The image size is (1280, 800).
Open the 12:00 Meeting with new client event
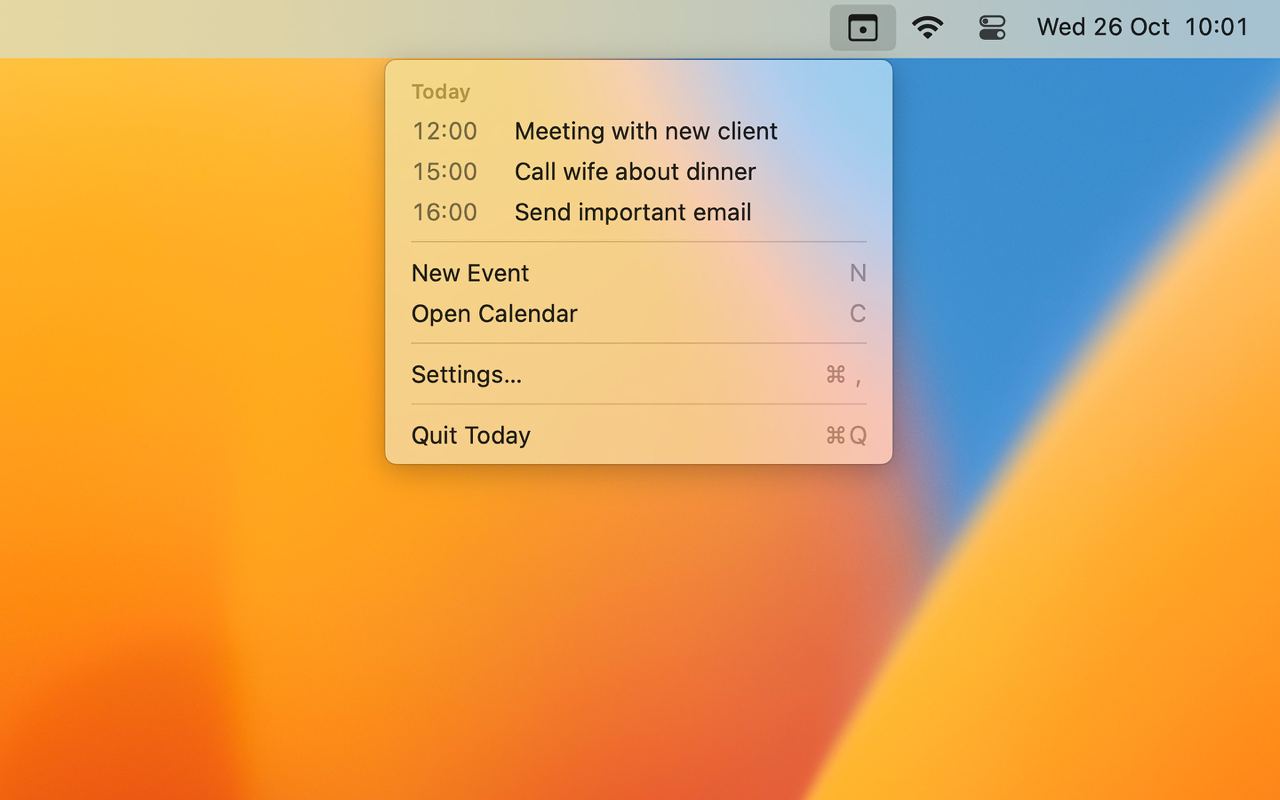click(x=639, y=131)
